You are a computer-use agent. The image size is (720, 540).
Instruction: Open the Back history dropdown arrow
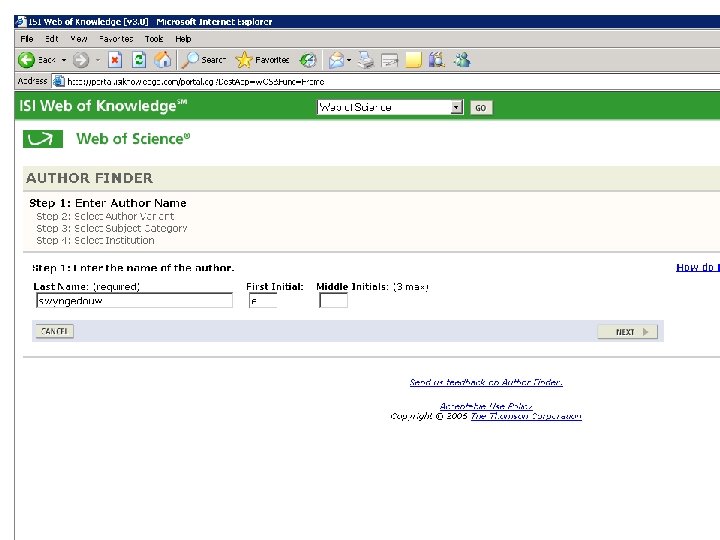click(64, 60)
